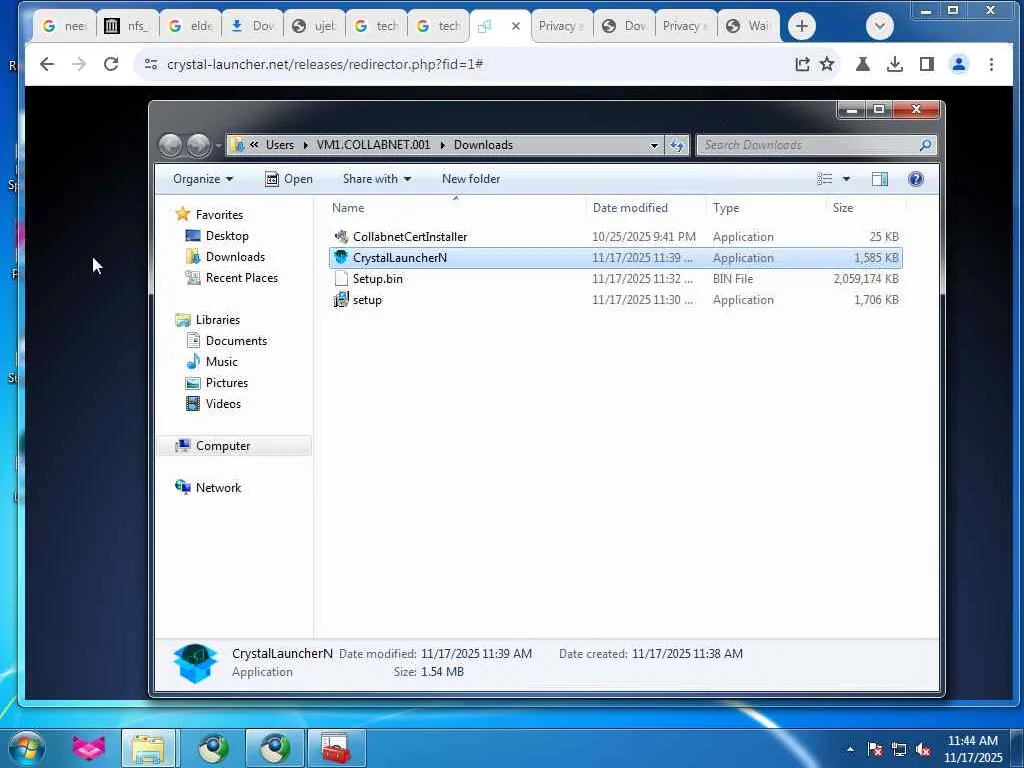Click New folder button

(x=471, y=179)
